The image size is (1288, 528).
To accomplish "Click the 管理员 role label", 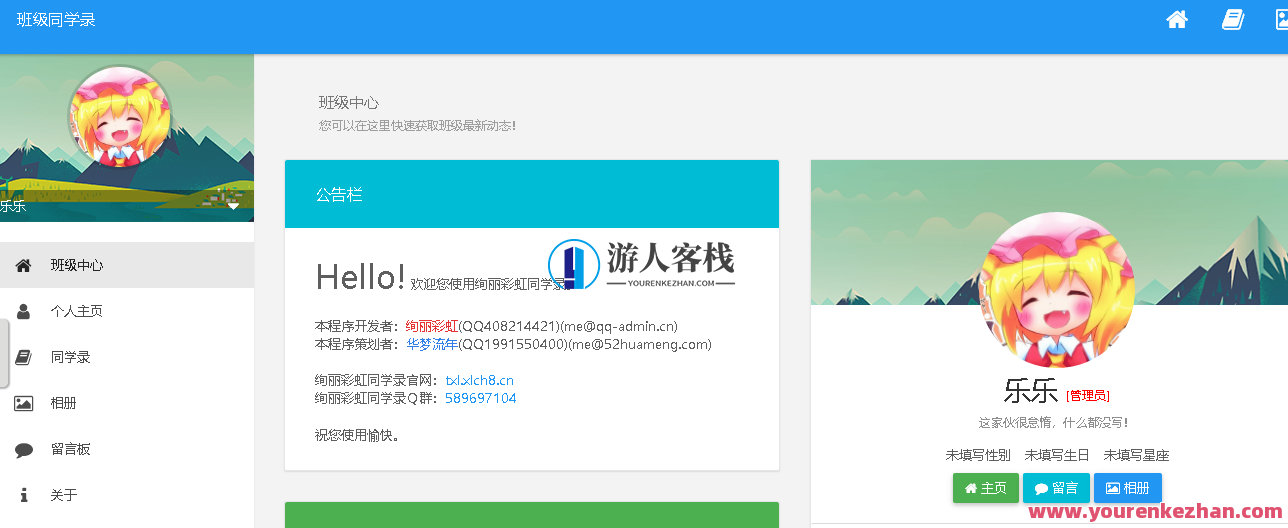I will pos(1088,395).
